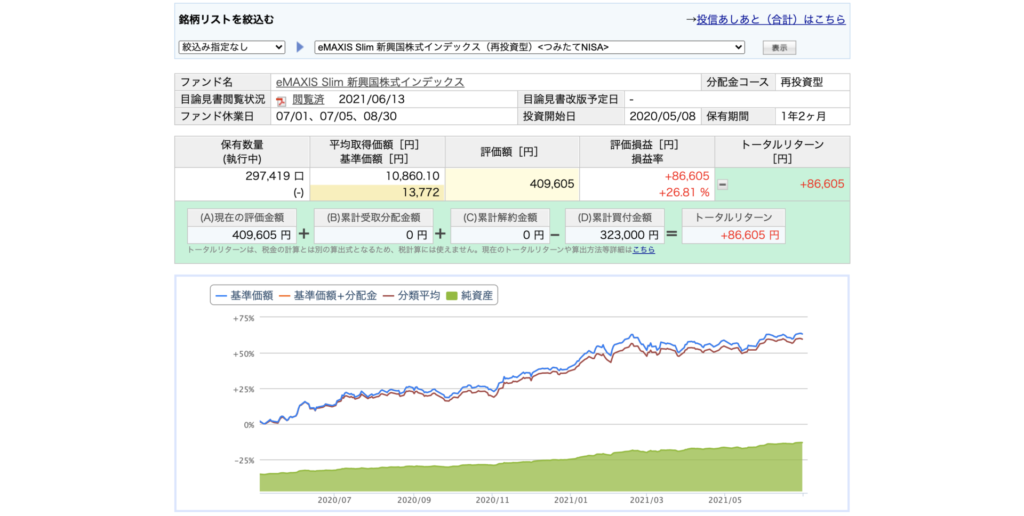Click the 2021/06/13 prospectus viewing date
Image resolution: width=1024 pixels, height=516 pixels.
click(371, 99)
